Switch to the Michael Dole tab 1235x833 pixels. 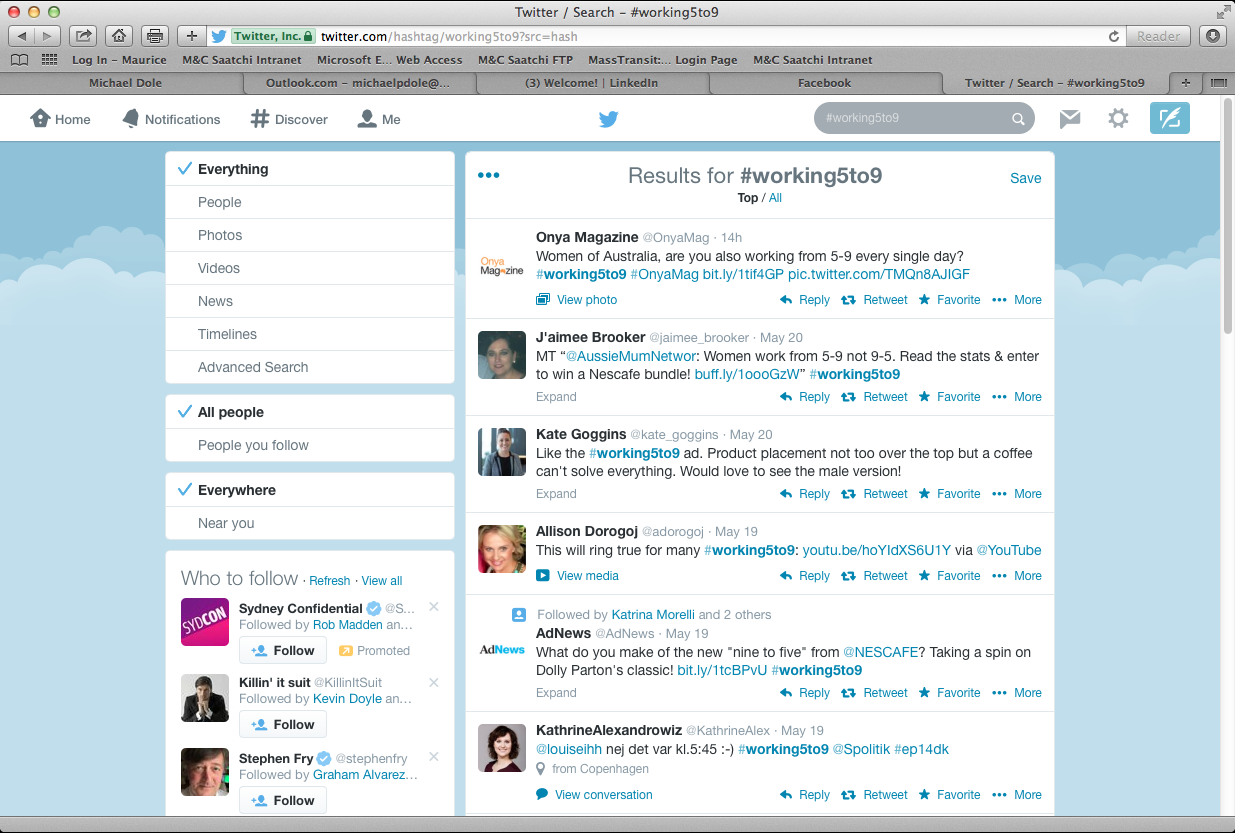point(125,83)
